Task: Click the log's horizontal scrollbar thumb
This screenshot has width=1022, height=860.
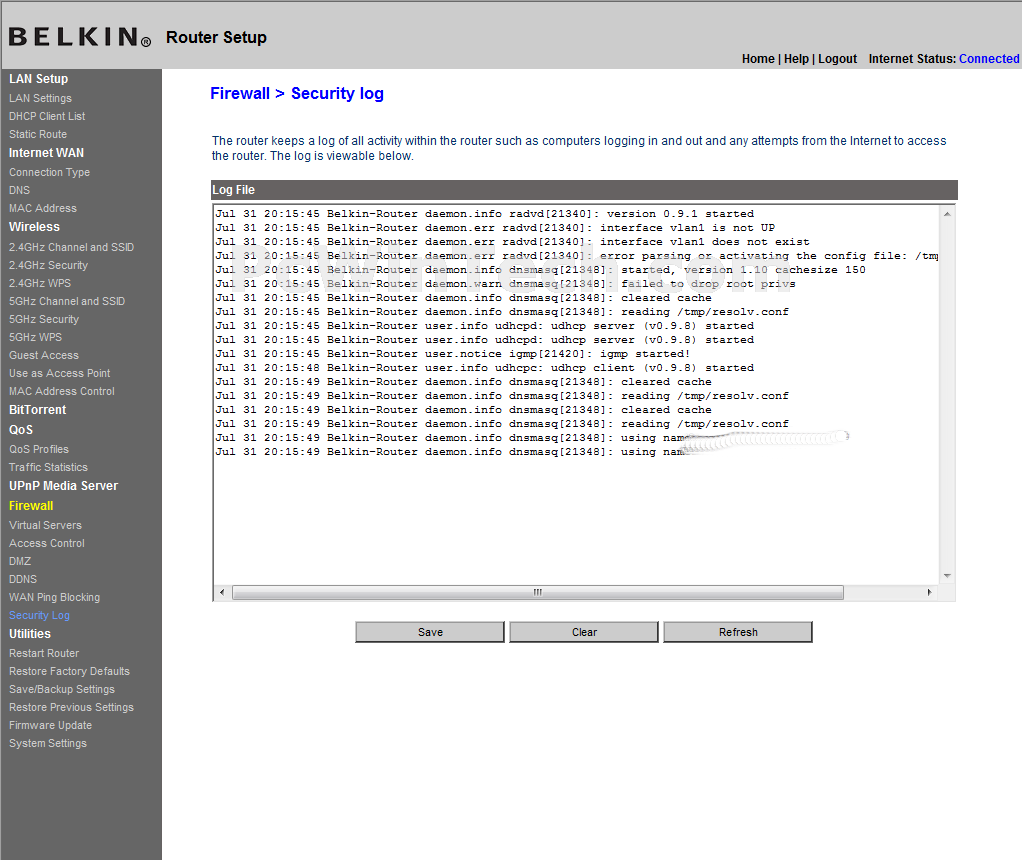Action: click(x=538, y=592)
